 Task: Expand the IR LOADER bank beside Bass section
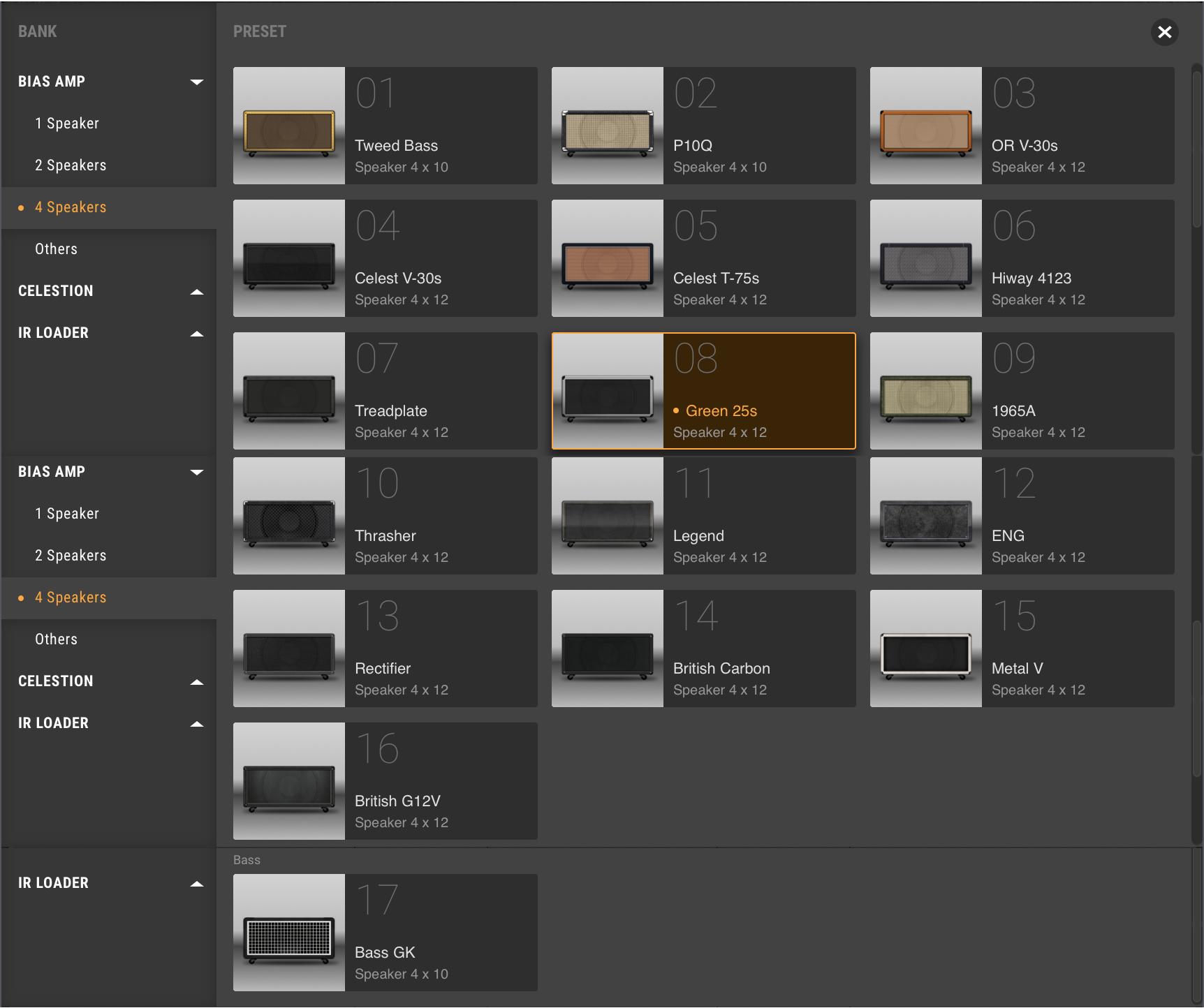(197, 883)
